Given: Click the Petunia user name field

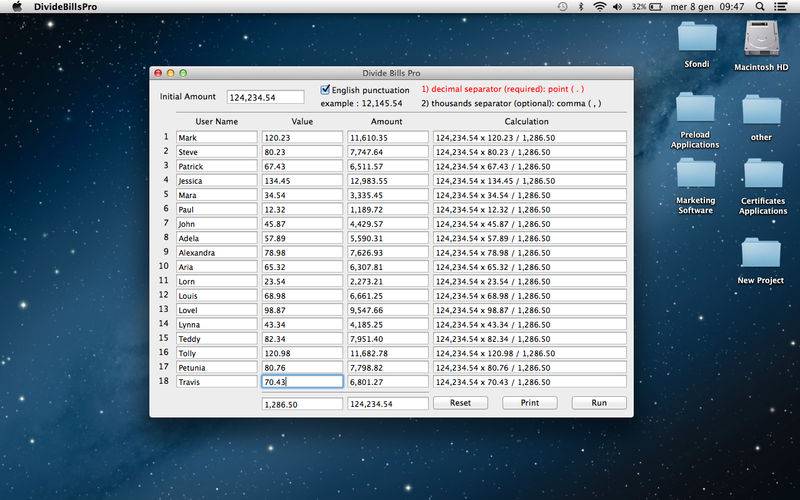Looking at the screenshot, I should coord(217,367).
